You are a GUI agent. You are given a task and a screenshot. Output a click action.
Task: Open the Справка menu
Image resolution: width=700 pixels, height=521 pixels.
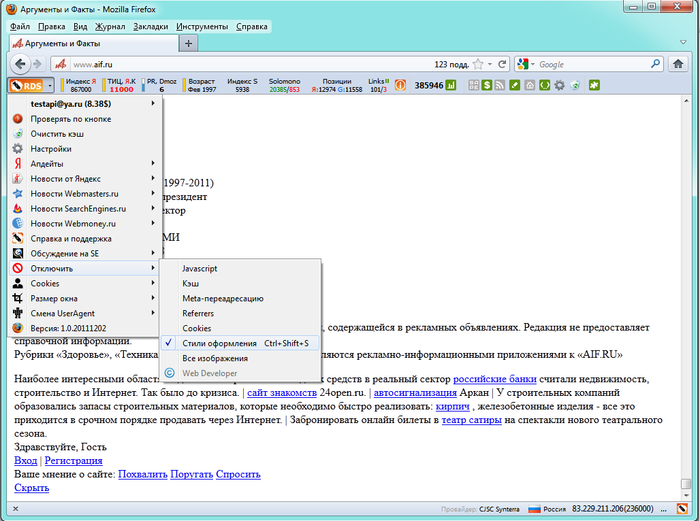pyautogui.click(x=251, y=27)
